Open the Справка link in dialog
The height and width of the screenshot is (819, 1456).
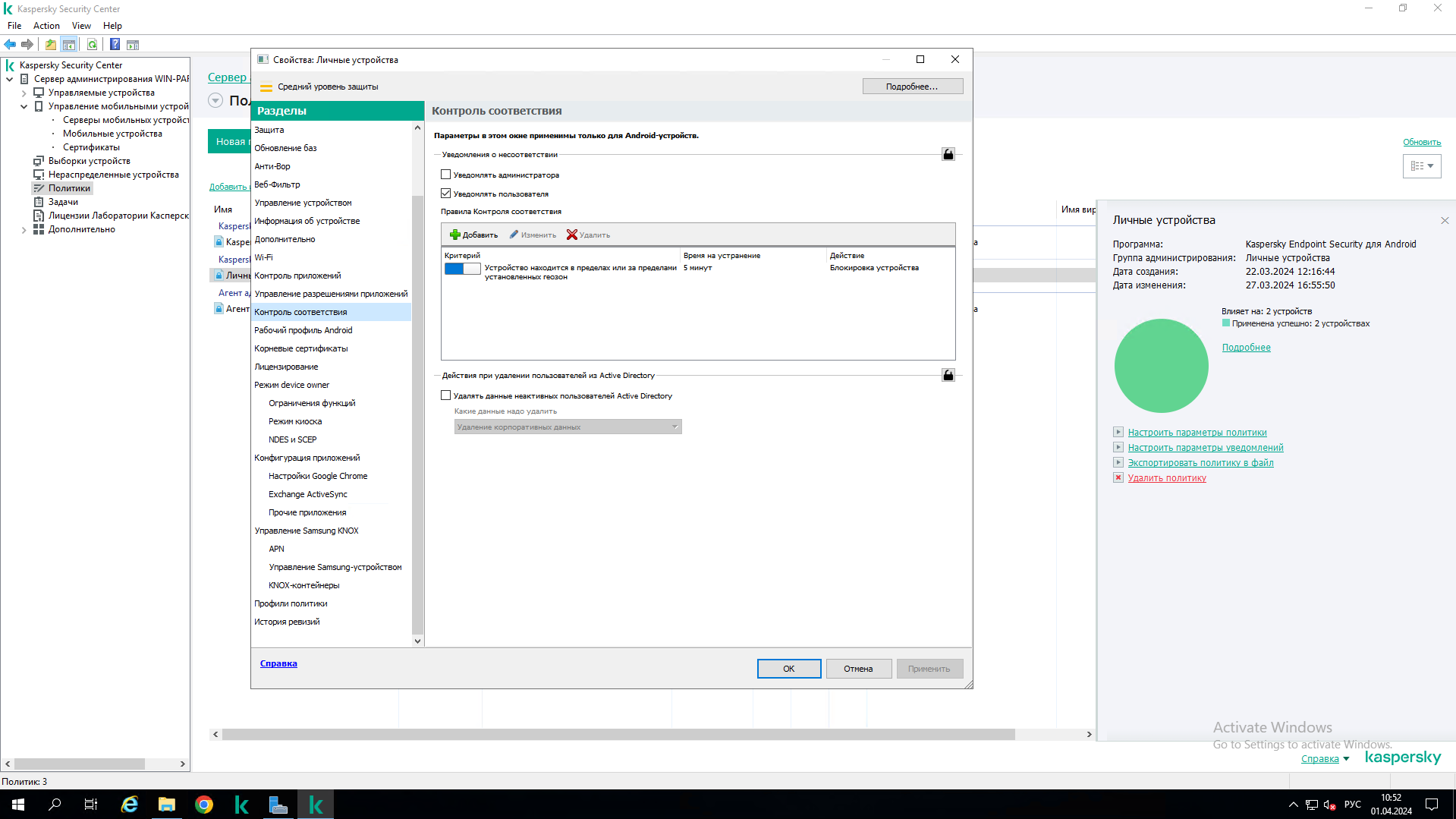[278, 663]
